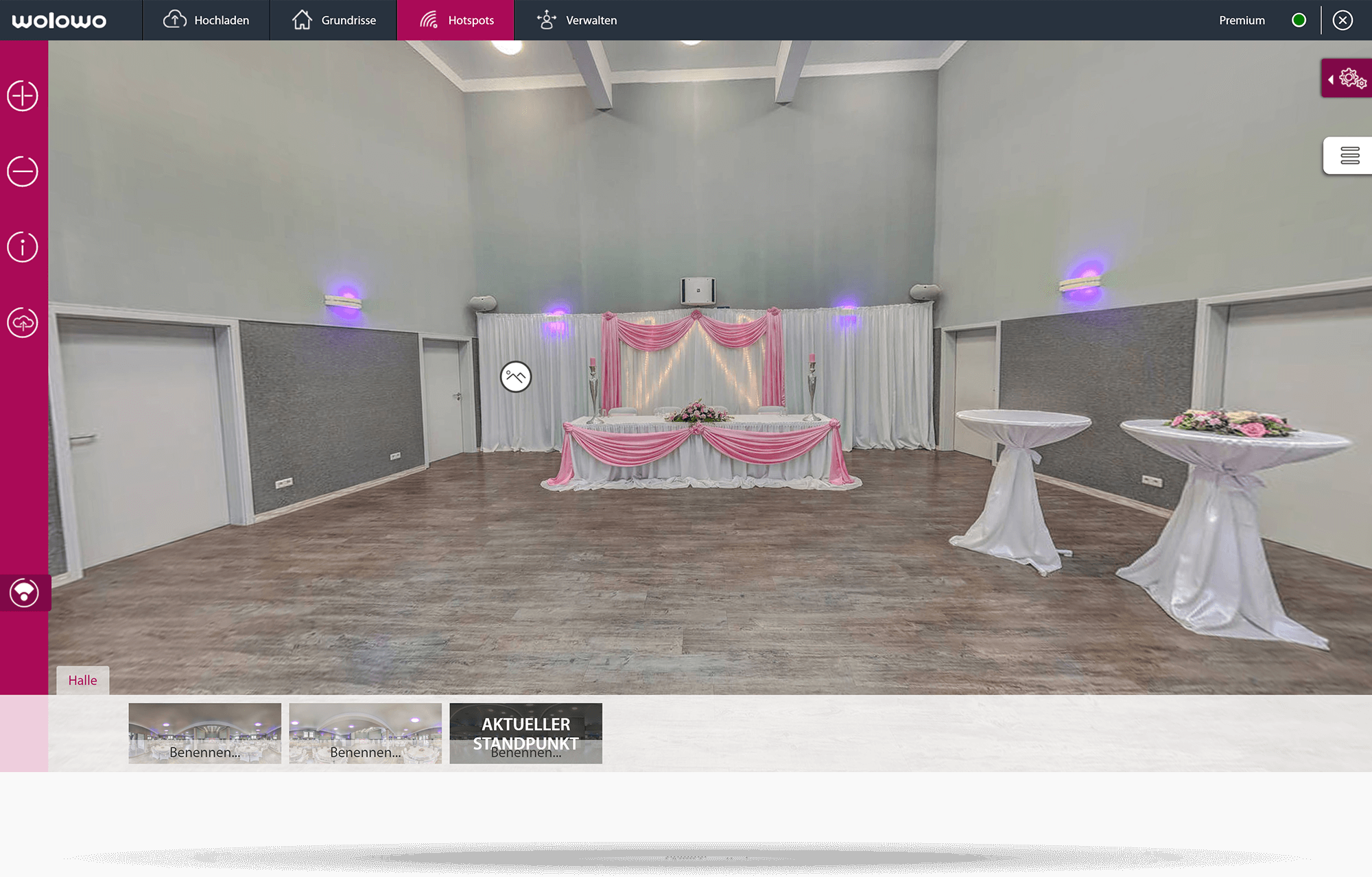The width and height of the screenshot is (1372, 877).
Task: Select the zoom-in plus icon
Action: pos(23,96)
